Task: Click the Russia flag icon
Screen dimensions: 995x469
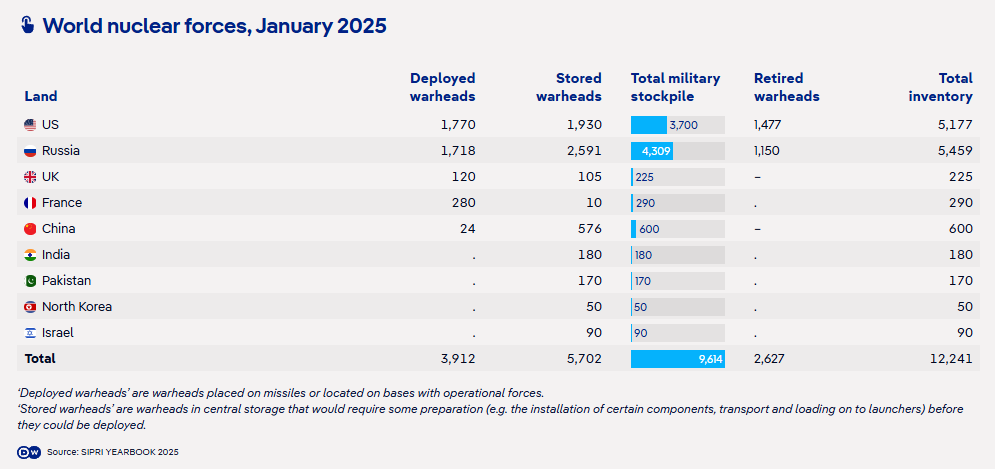Action: [30, 151]
